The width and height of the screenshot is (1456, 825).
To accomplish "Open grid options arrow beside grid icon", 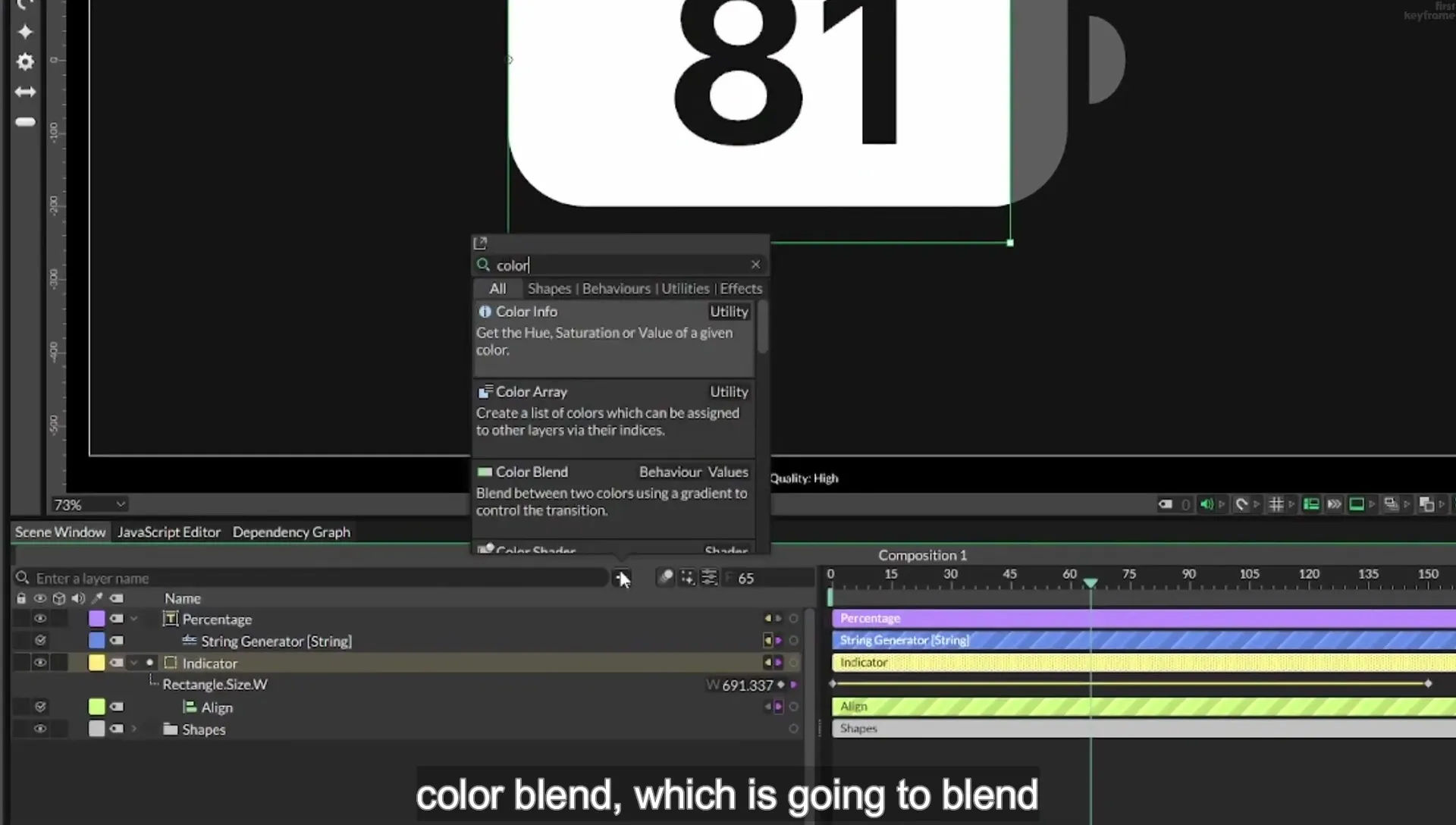I will pos(1291,504).
